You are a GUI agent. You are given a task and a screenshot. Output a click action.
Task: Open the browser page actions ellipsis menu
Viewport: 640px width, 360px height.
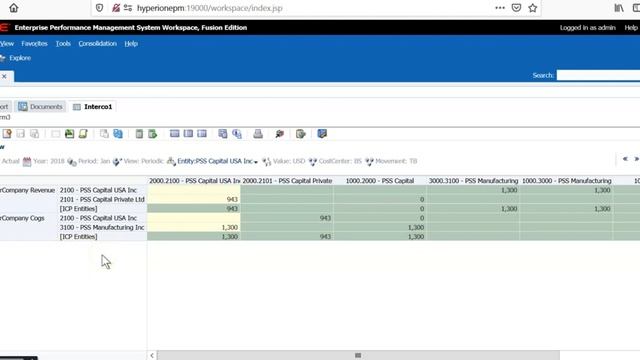coord(500,8)
